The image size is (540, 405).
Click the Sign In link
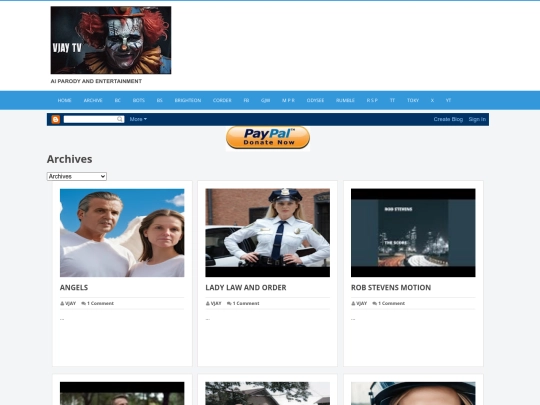pos(477,119)
